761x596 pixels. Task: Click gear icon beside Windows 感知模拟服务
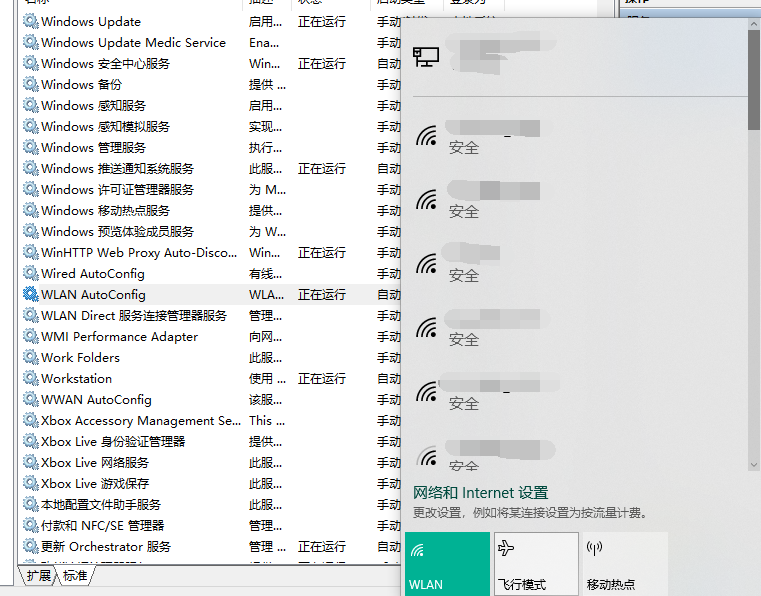click(31, 126)
